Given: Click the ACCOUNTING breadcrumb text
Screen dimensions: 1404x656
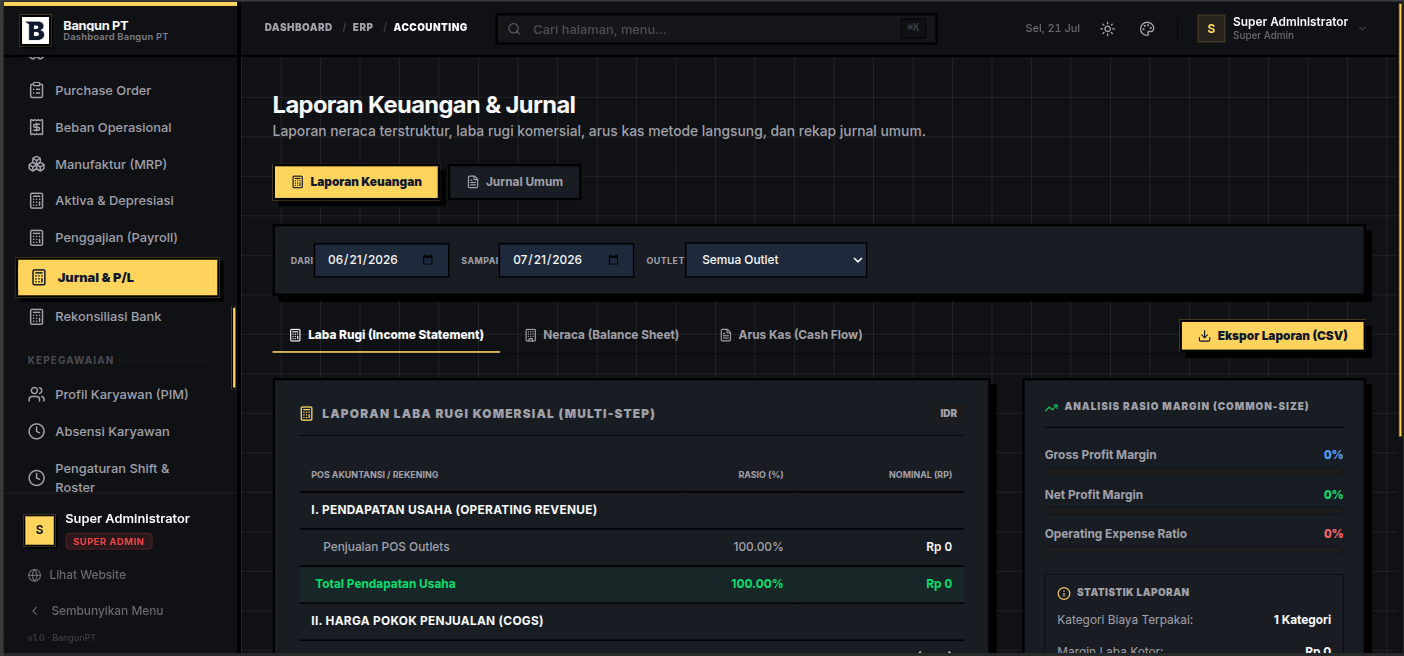Looking at the screenshot, I should (x=430, y=27).
